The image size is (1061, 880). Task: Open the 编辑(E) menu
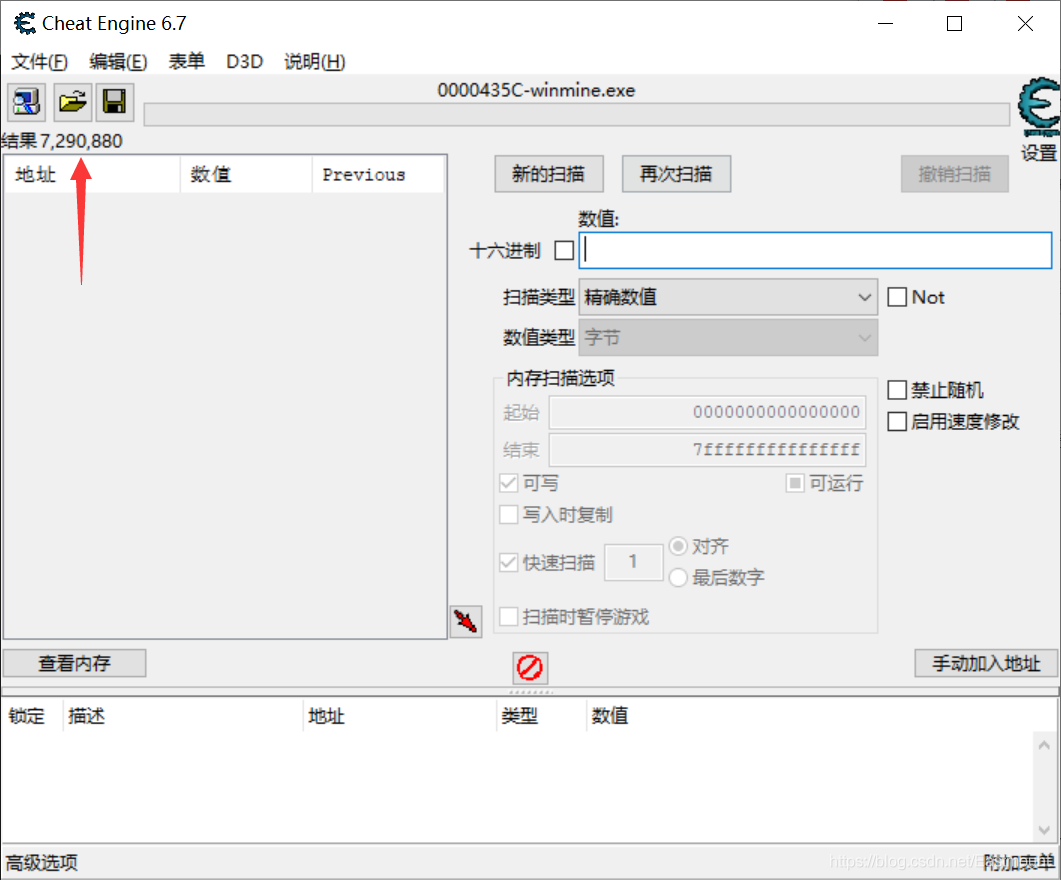118,62
